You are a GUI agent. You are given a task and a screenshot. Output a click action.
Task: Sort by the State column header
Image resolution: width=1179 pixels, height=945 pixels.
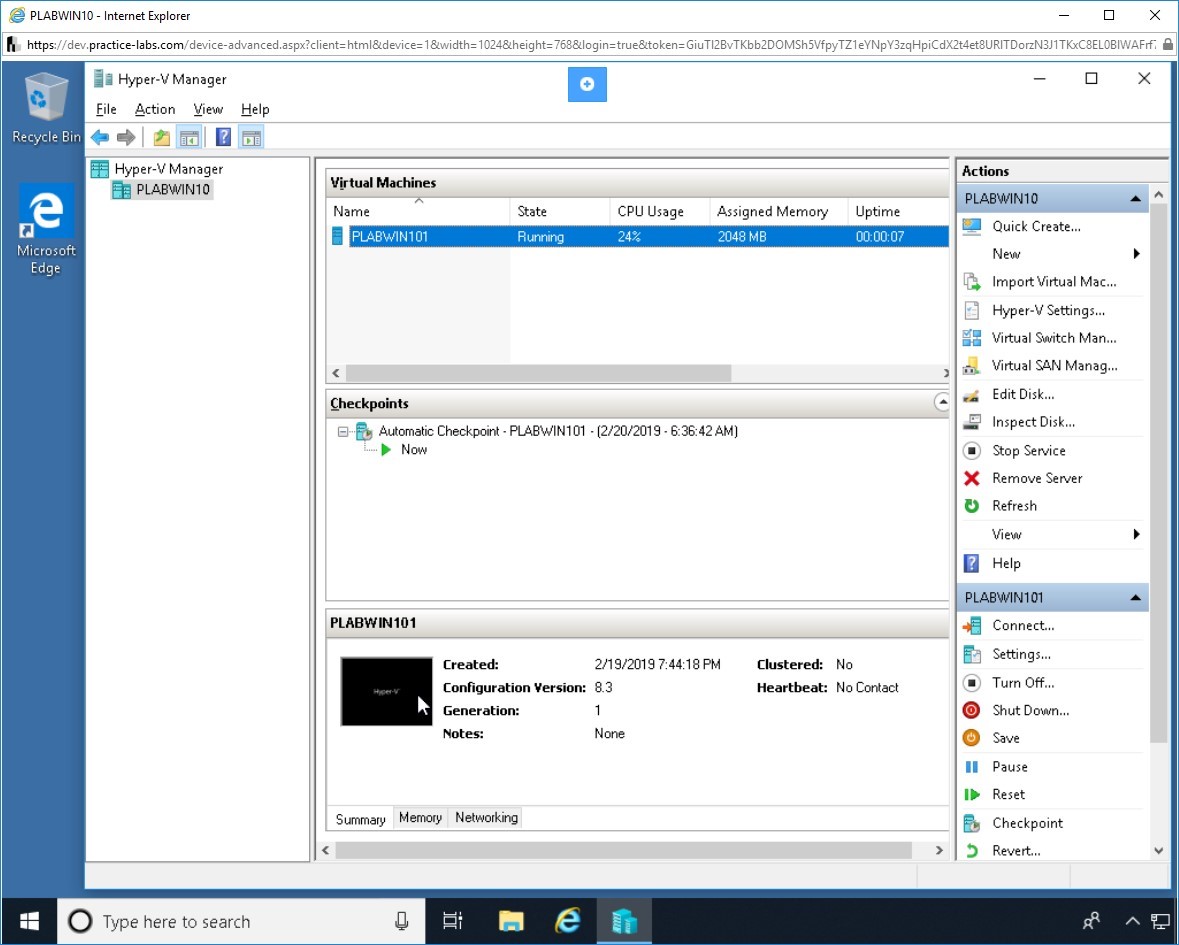coord(559,211)
